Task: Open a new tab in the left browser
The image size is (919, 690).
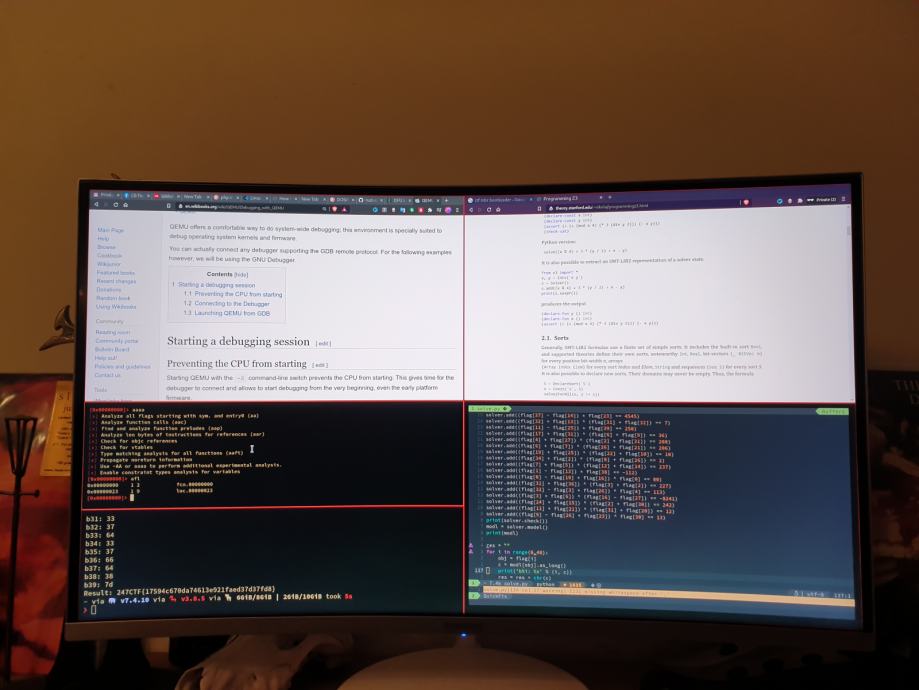Action: point(446,200)
